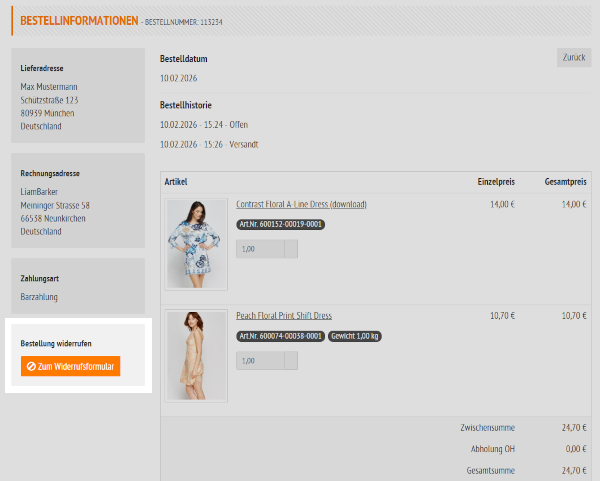Click the Lieferadresse heading
600x481 pixels.
[x=42, y=69]
